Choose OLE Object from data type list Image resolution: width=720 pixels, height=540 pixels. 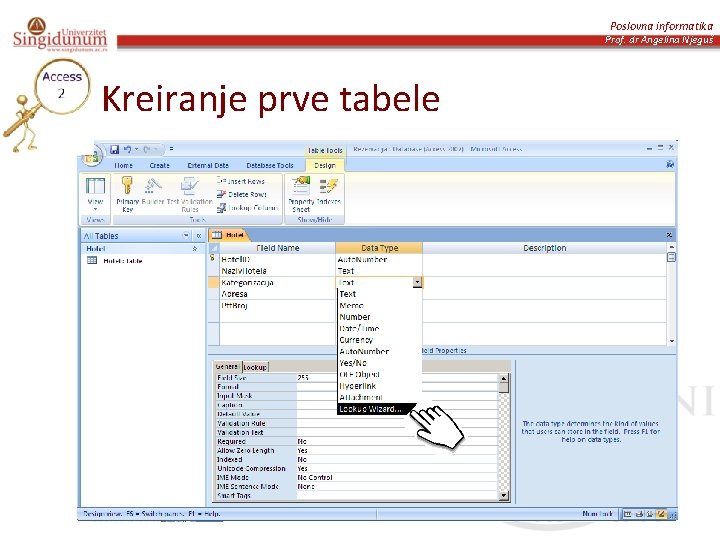click(379, 374)
